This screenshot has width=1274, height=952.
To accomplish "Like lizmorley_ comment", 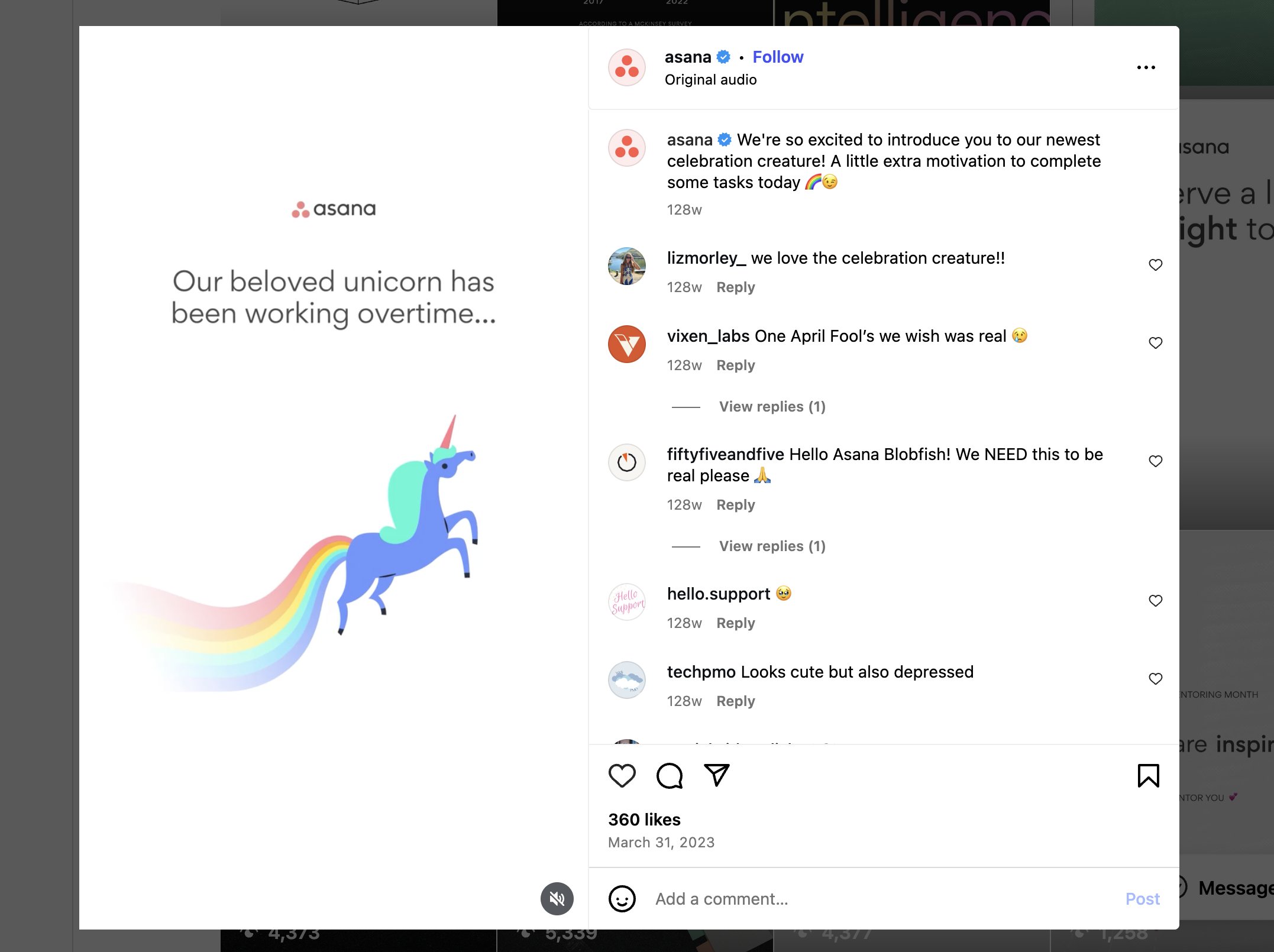I will [x=1155, y=265].
